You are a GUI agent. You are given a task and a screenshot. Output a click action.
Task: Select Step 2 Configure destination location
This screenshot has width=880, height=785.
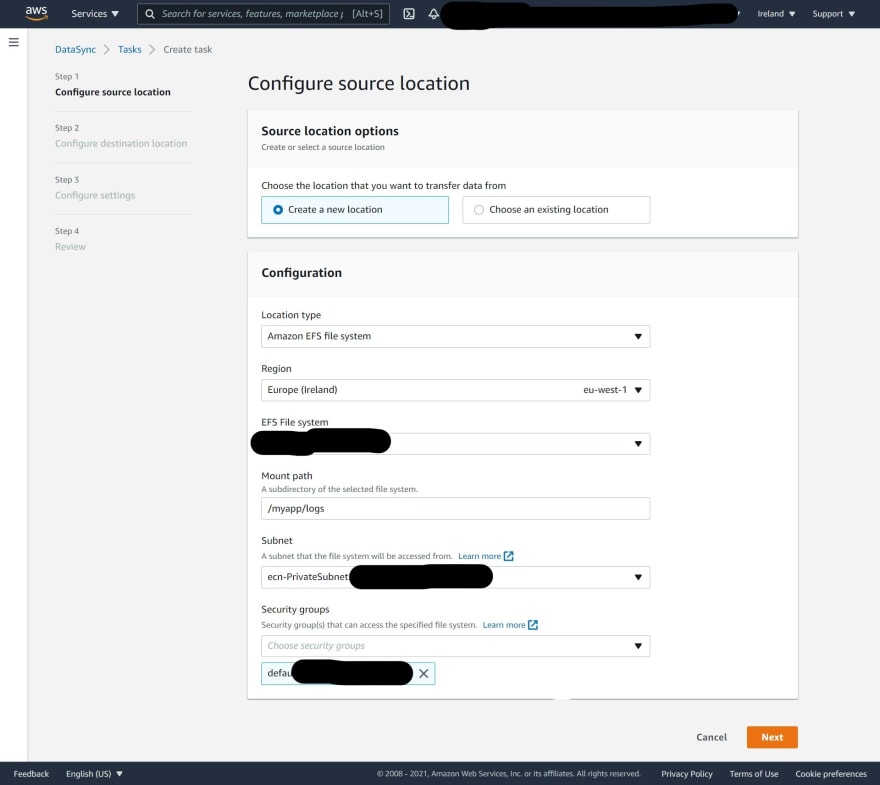click(121, 144)
